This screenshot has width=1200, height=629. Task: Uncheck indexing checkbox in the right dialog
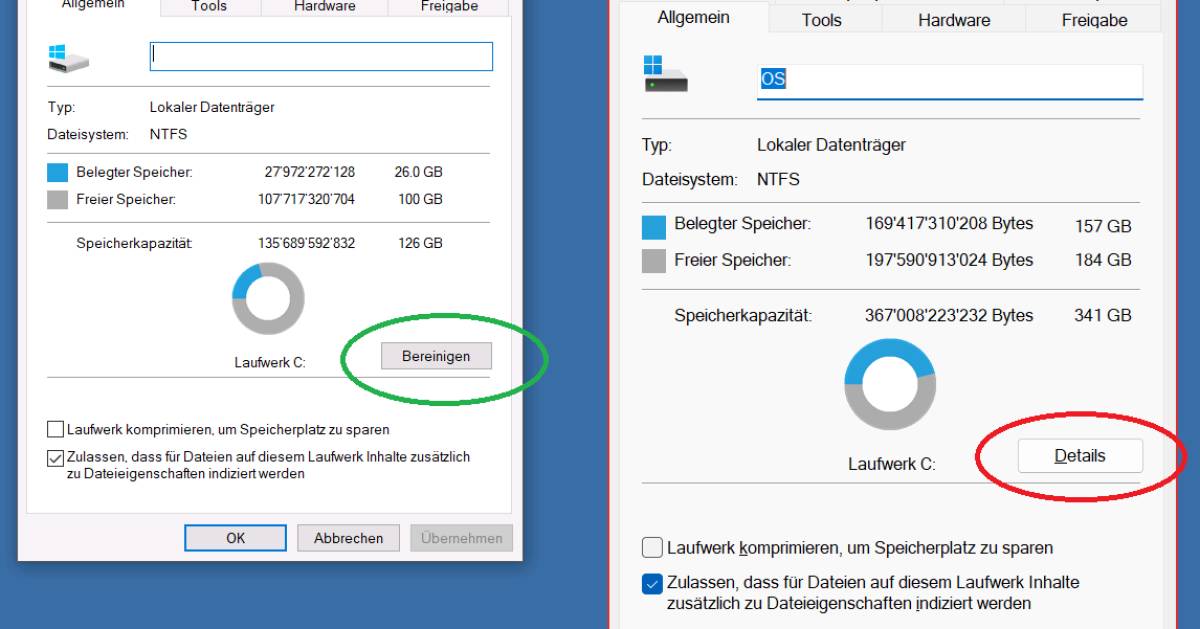(x=652, y=583)
